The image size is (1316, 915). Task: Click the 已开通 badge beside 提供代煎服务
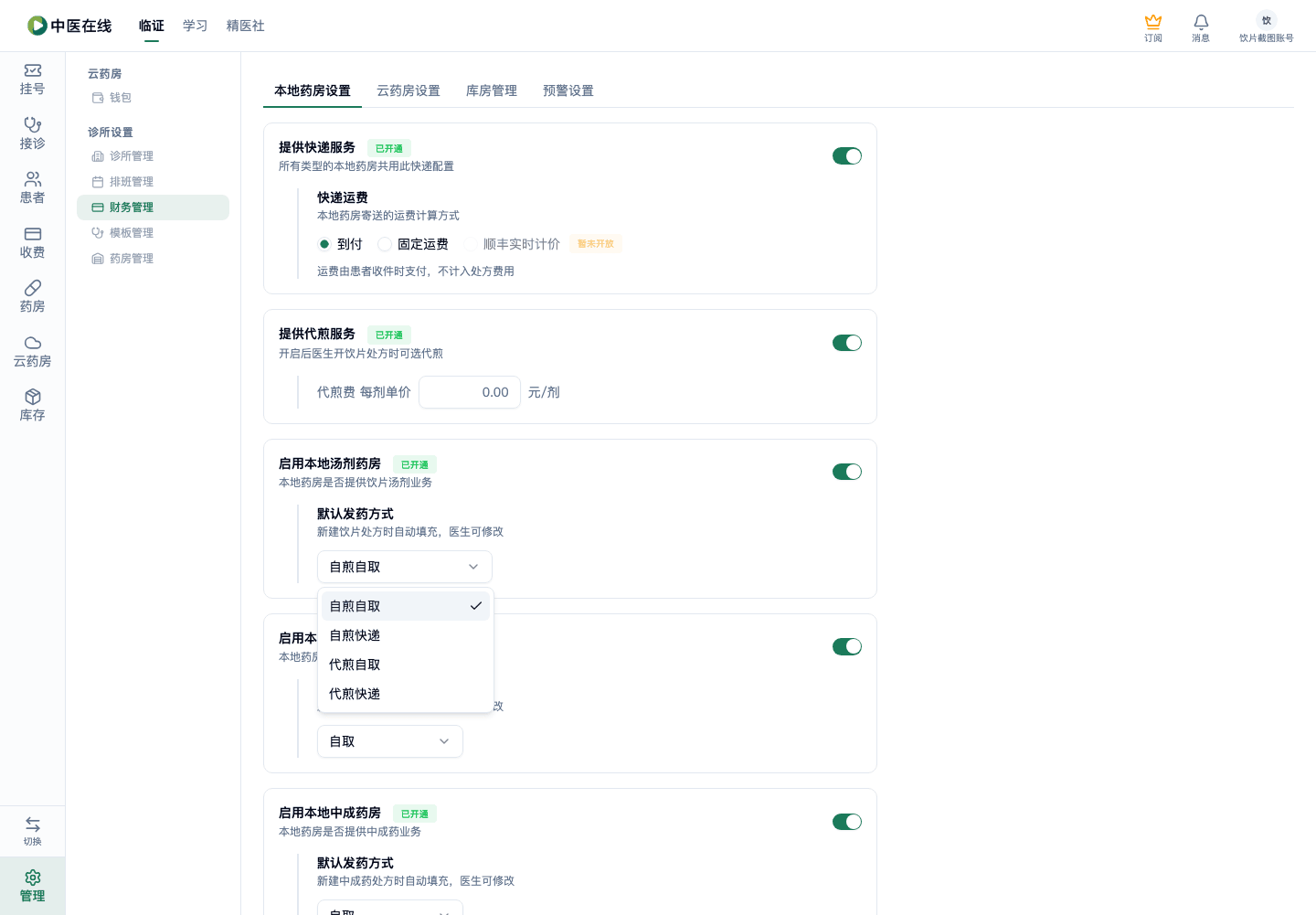click(x=389, y=335)
